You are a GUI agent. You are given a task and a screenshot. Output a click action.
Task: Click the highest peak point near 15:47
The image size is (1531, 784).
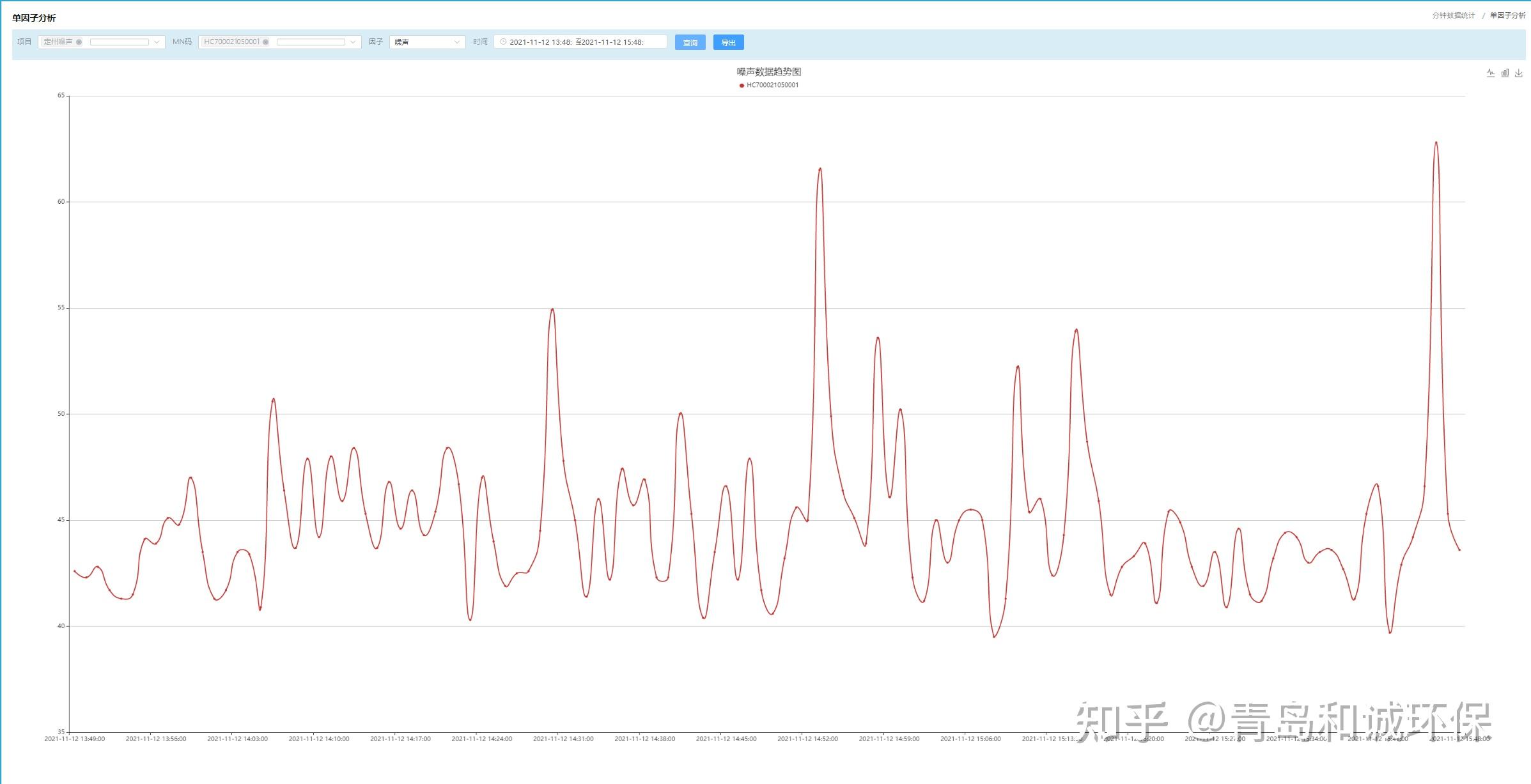[1436, 142]
